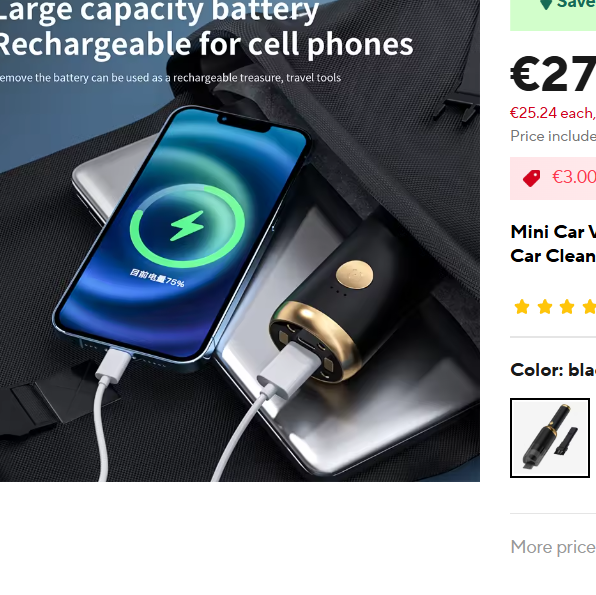Click the More price link
Viewport: 596px width, 595px height.
pyautogui.click(x=553, y=547)
